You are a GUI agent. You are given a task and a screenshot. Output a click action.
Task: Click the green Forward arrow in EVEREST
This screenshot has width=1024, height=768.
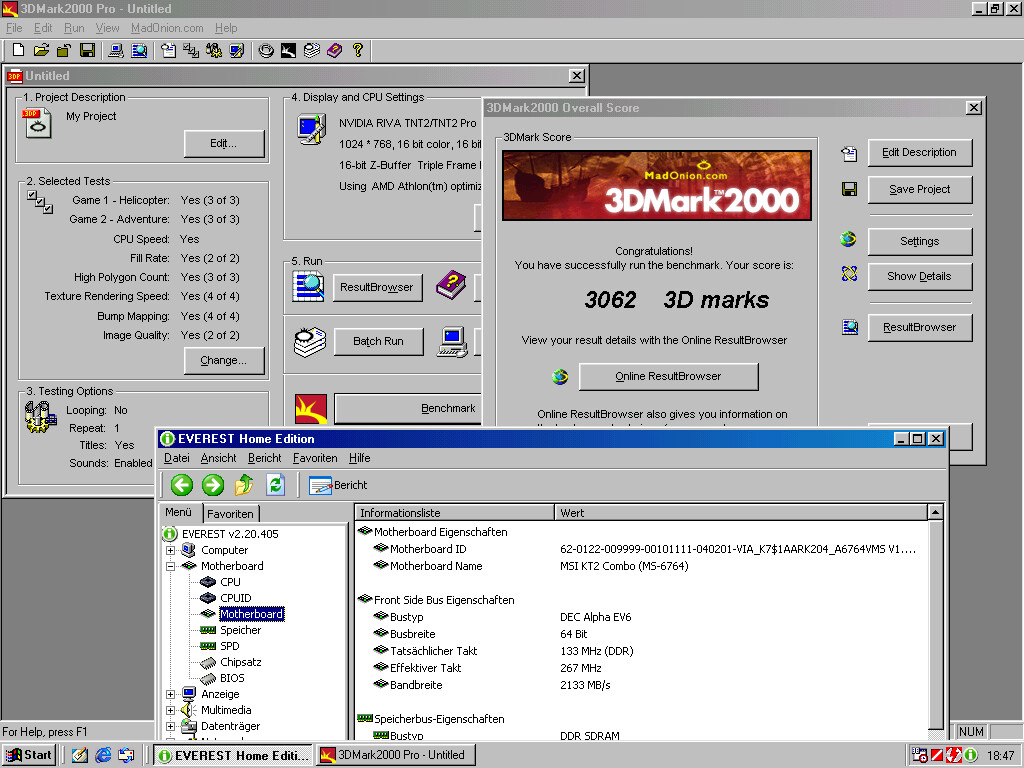[212, 485]
